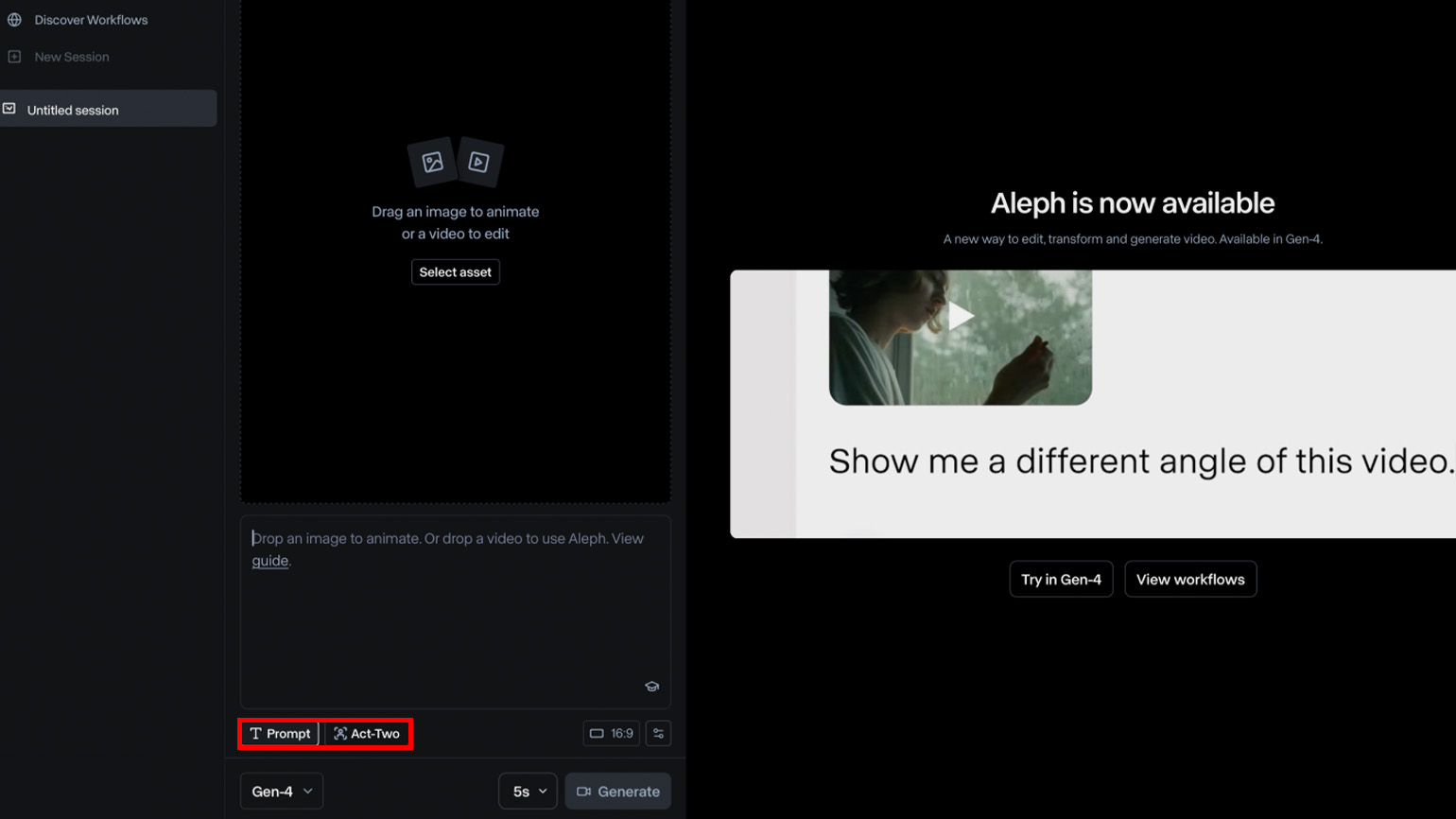Click the globe icon beside Discover Workflows
The width and height of the screenshot is (1456, 819).
point(14,20)
